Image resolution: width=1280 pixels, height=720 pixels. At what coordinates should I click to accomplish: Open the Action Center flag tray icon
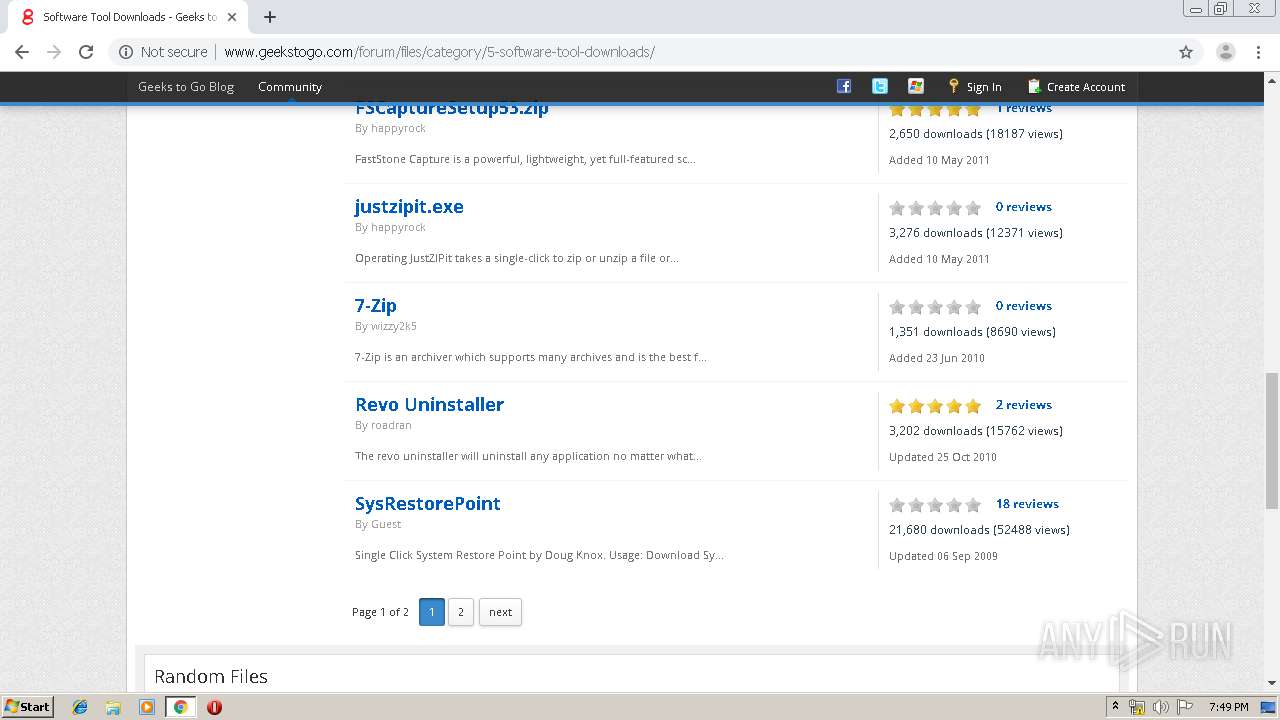[1184, 707]
